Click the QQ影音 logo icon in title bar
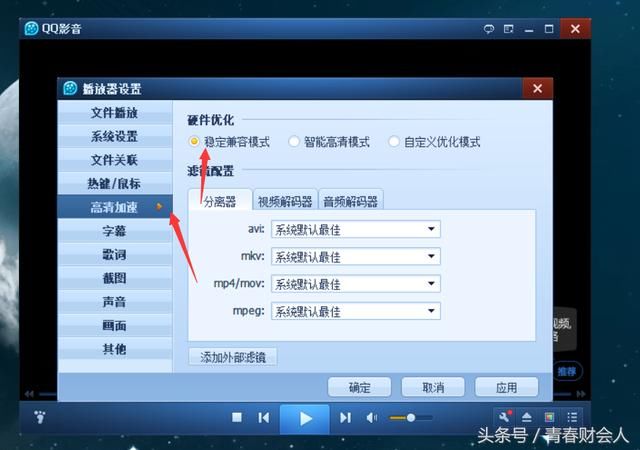 click(31, 29)
